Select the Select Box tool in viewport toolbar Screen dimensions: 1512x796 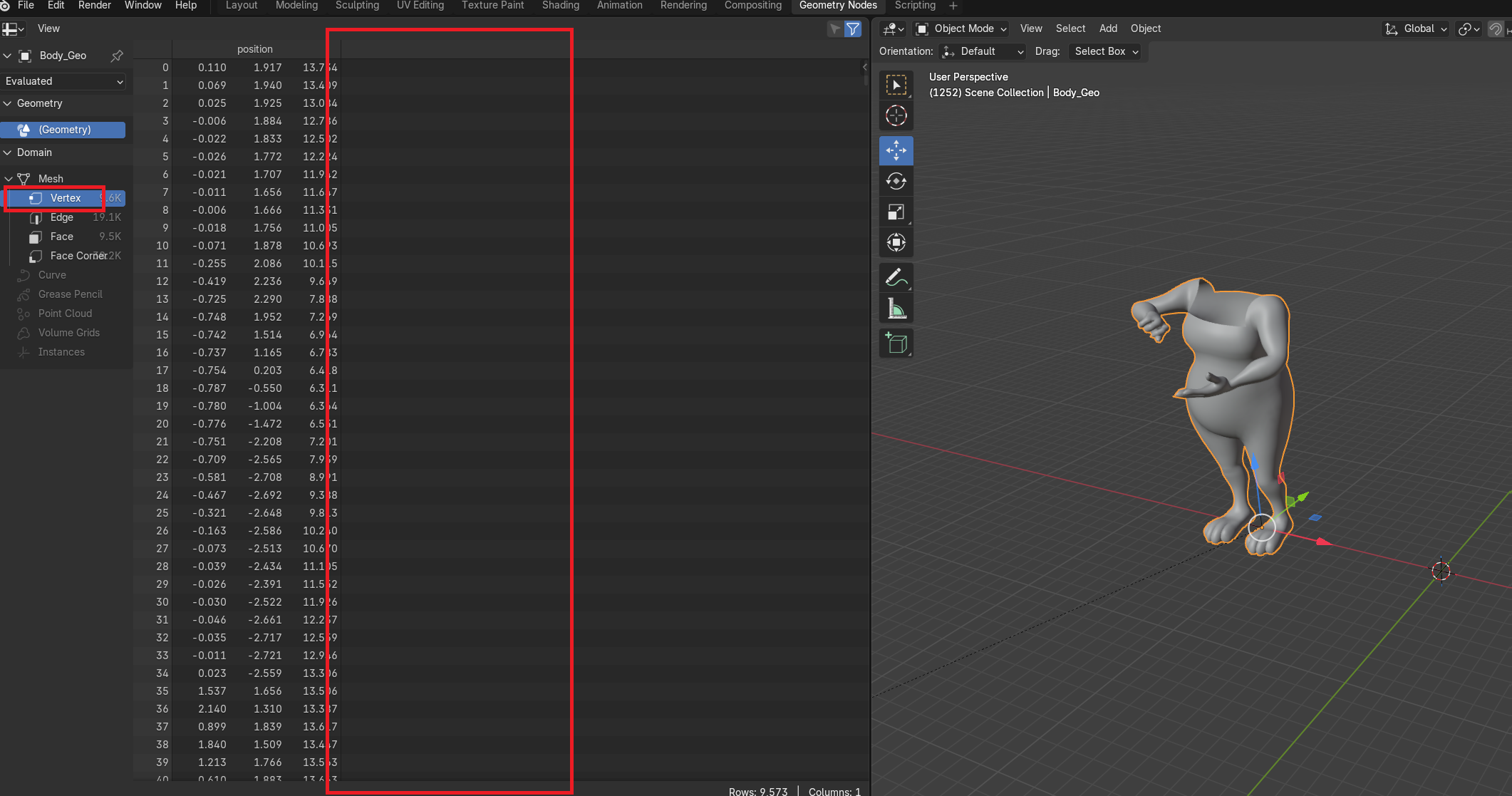[896, 85]
